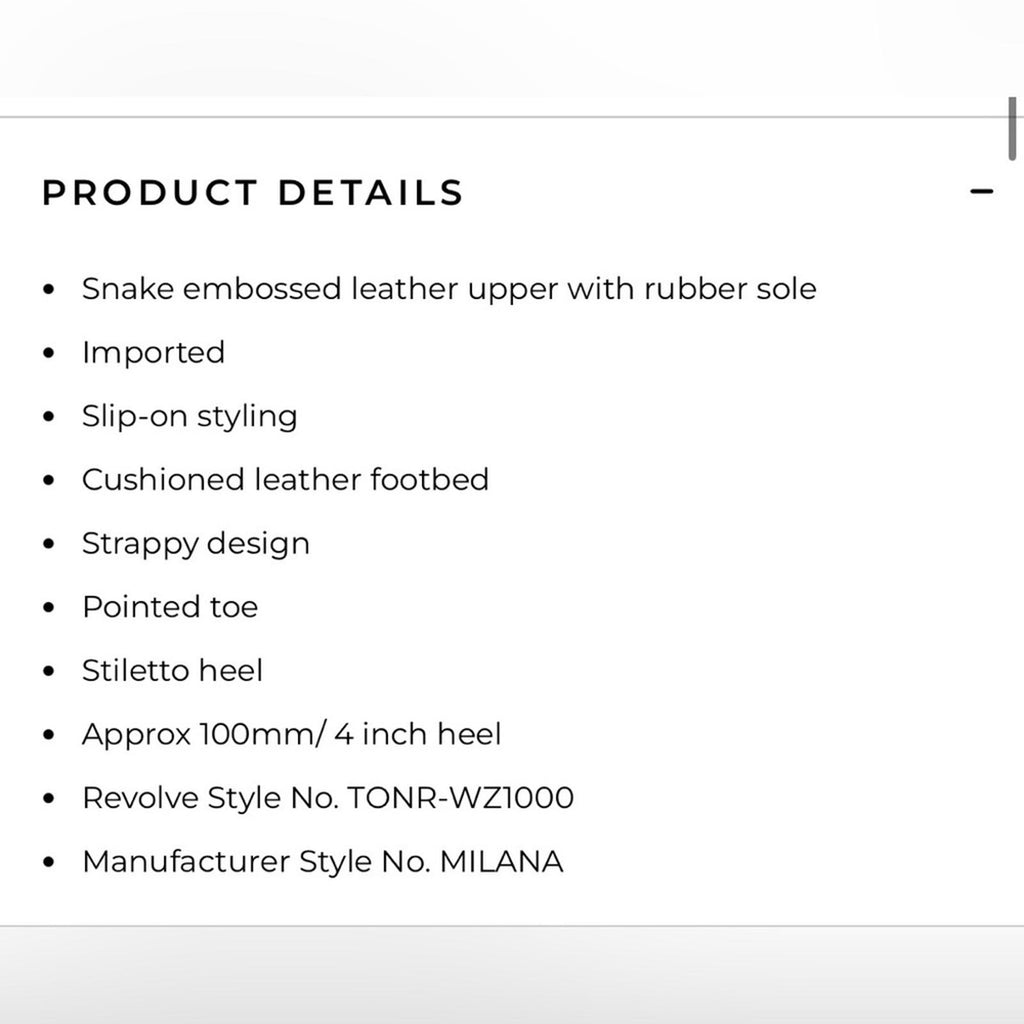
Task: Click the "Cushioned leather footbed" line
Action: tap(285, 480)
